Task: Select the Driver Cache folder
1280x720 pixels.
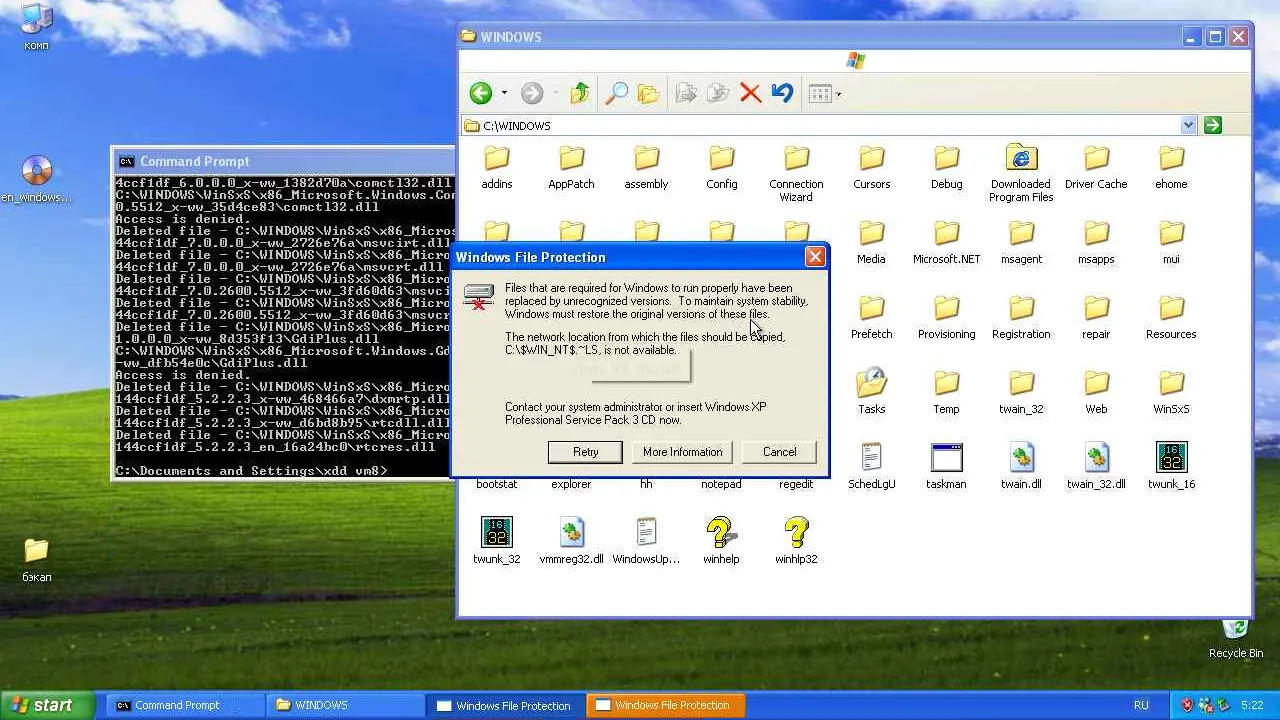Action: point(1096,167)
